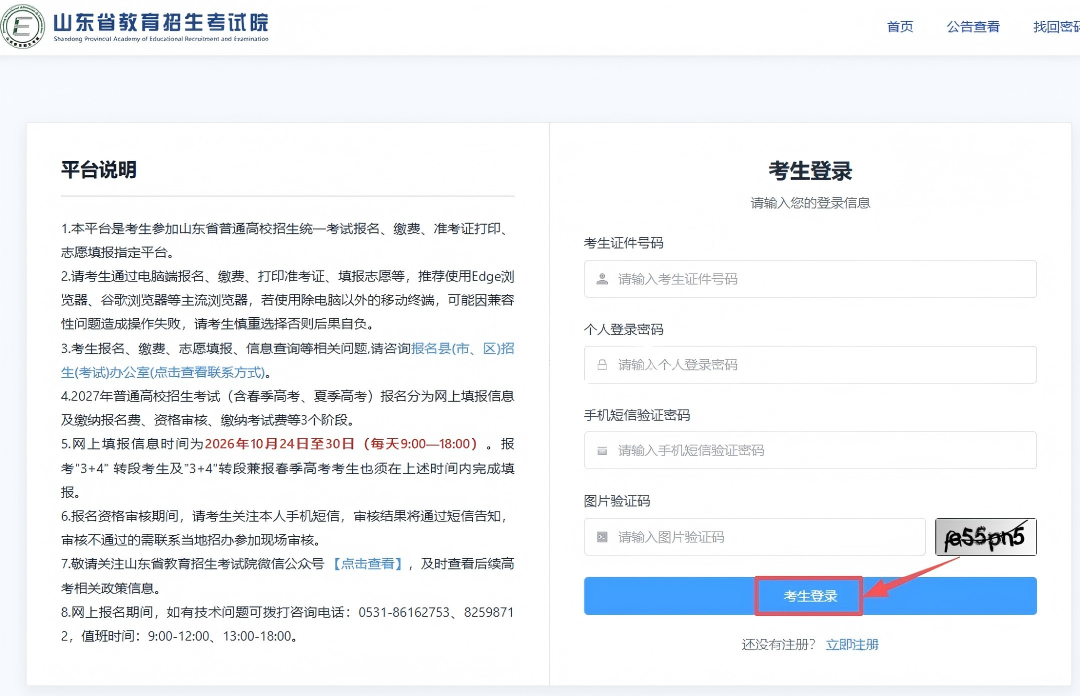Focus the 手机短信验证密码 input field

pyautogui.click(x=810, y=450)
